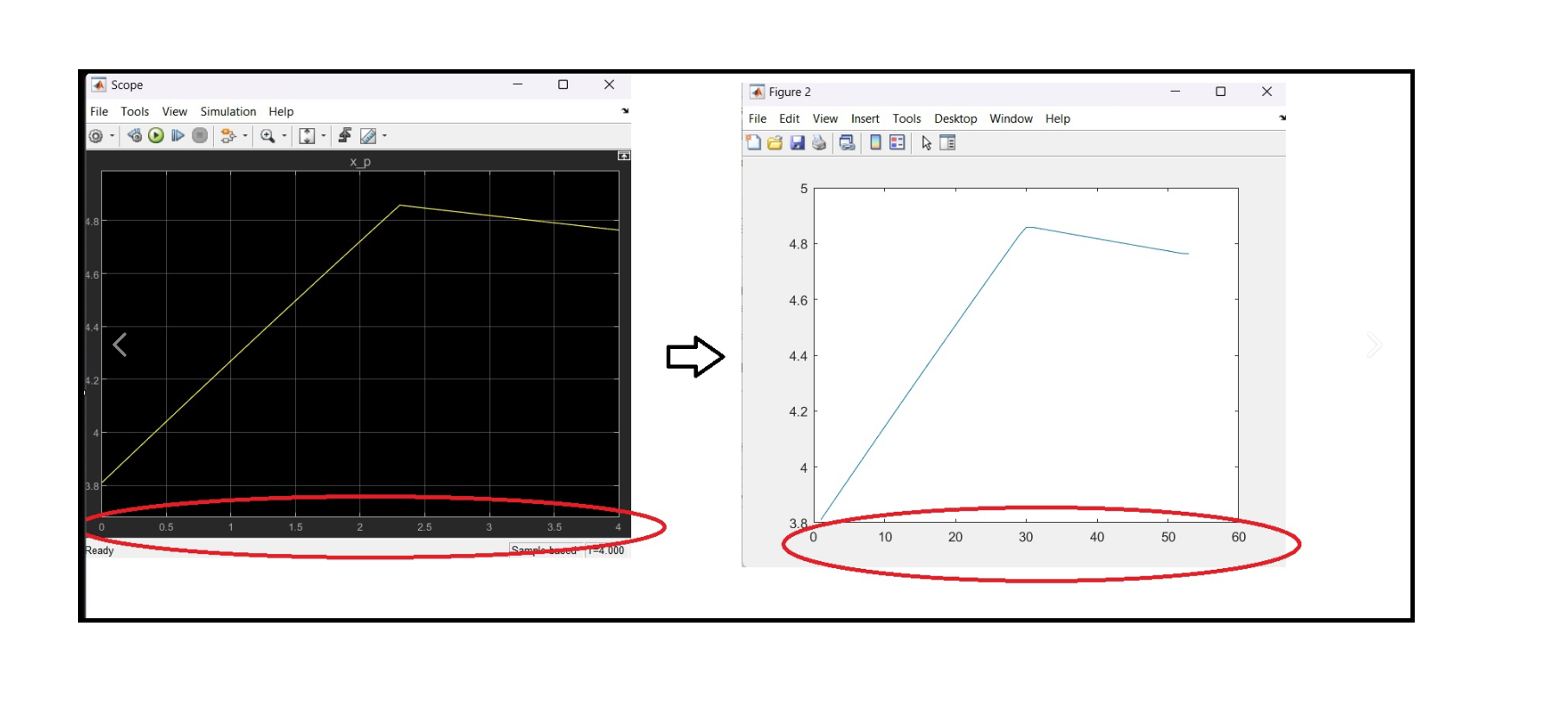
Task: Select the Zoom tool in Scope toolbar
Action: [268, 136]
